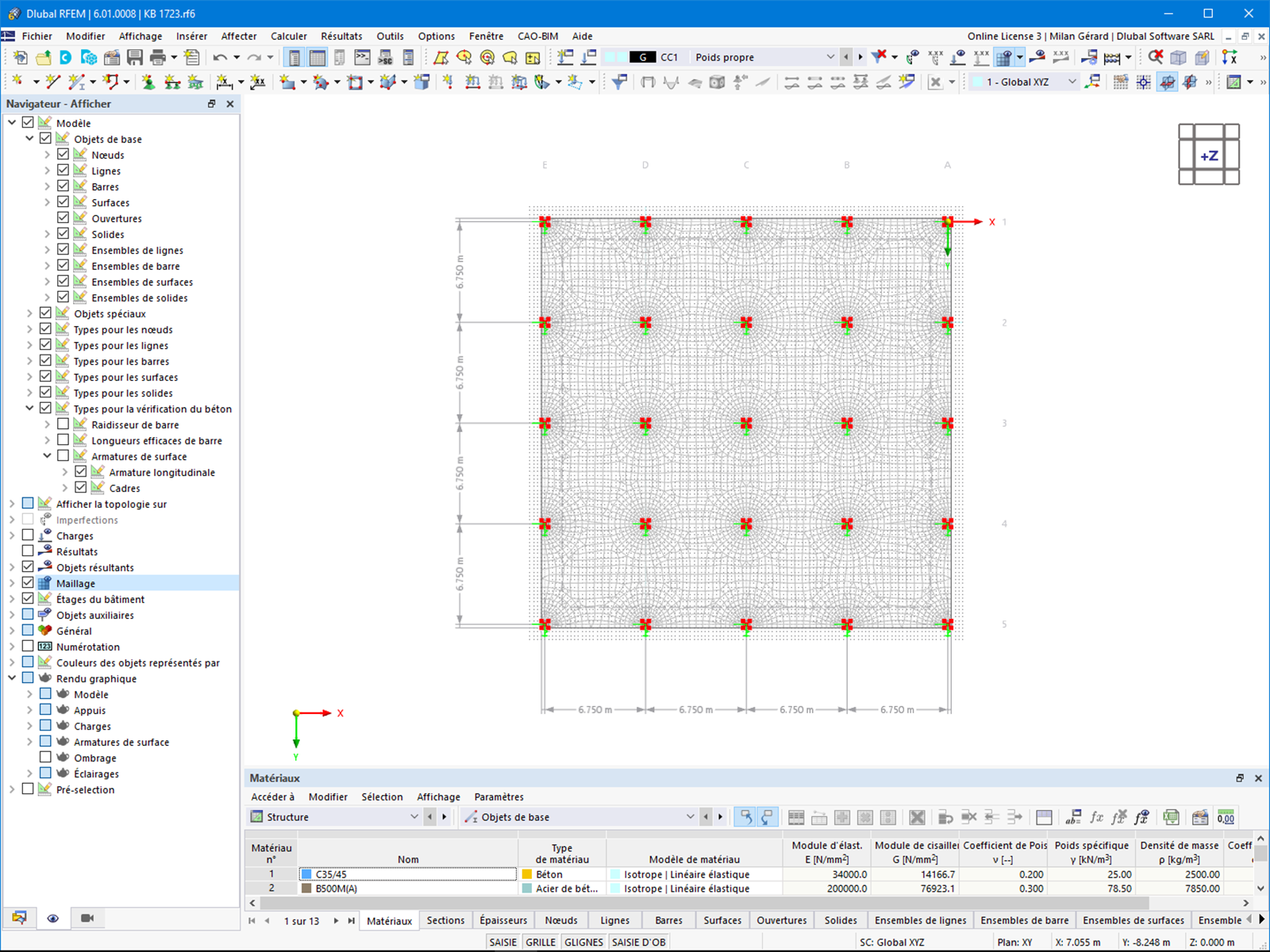Print the view with the printer icon

click(158, 57)
